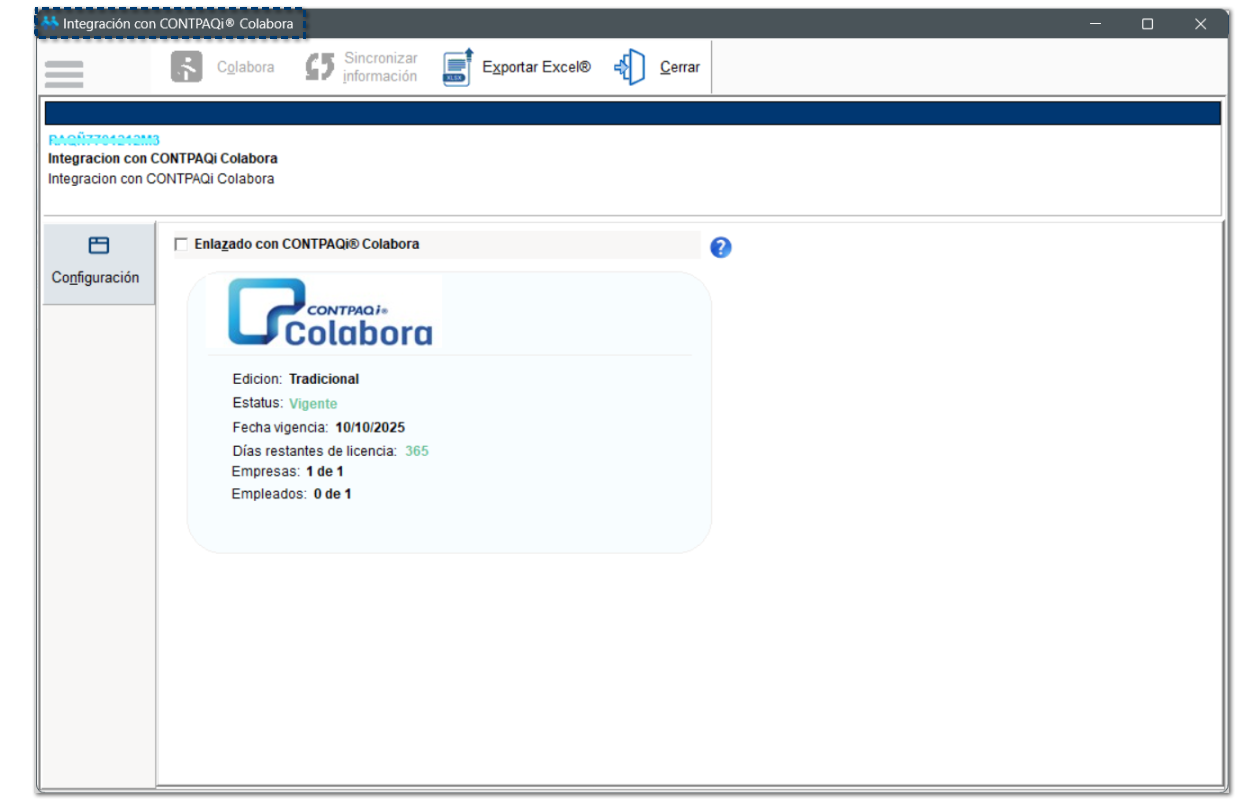1238x802 pixels.
Task: Click the Fecha vigencia label
Action: tap(280, 427)
